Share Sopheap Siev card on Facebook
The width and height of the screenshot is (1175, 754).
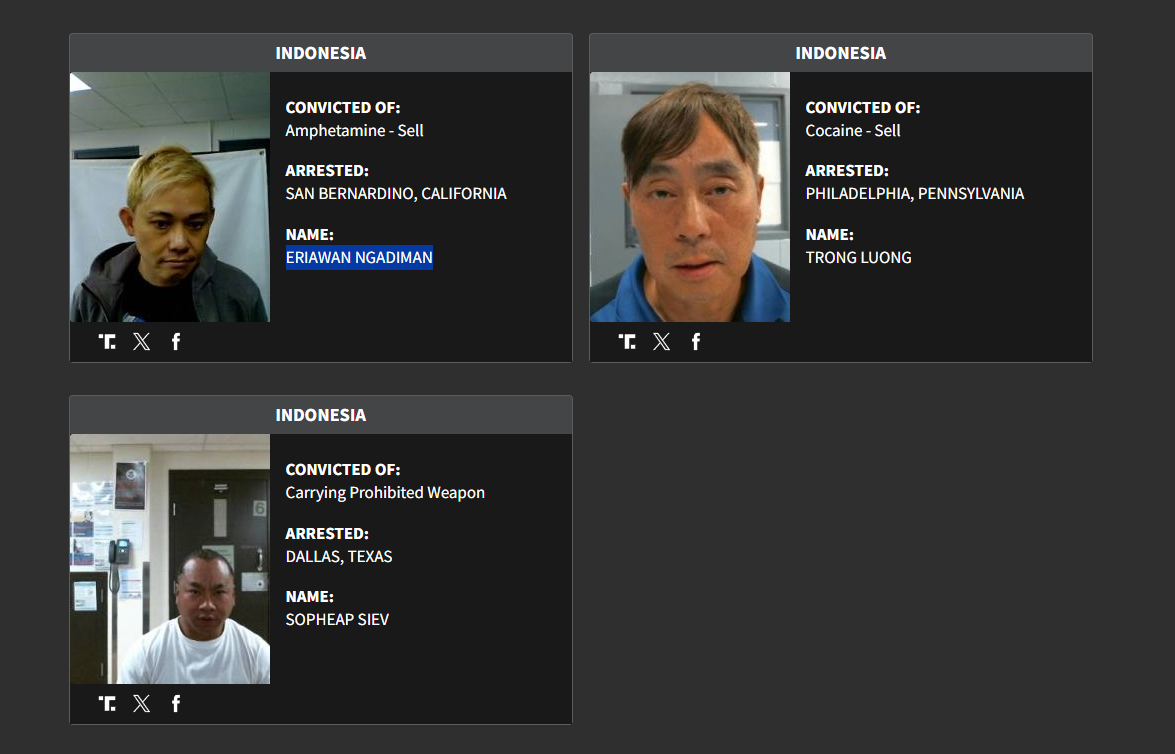click(x=175, y=704)
